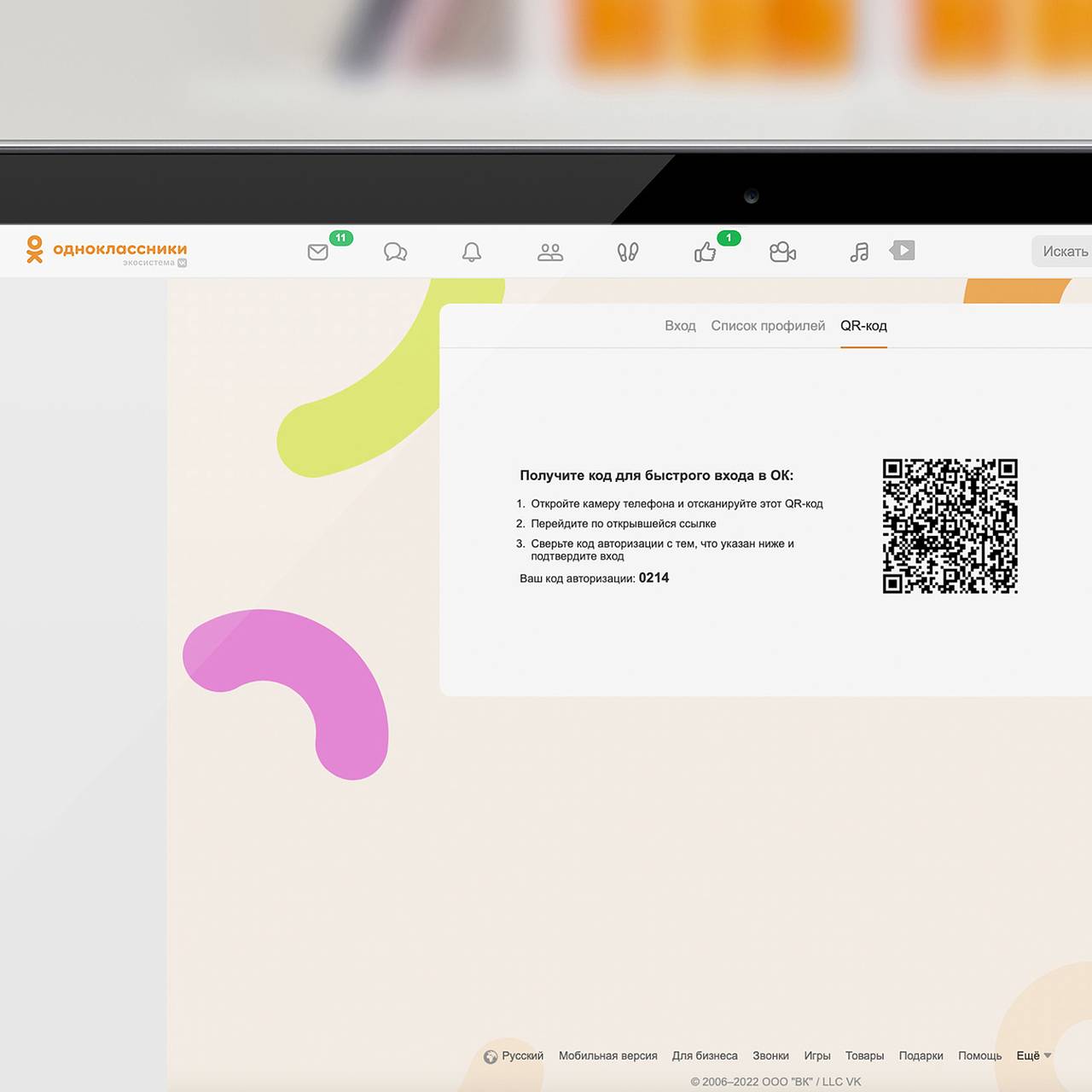This screenshot has height=1092, width=1092.
Task: Open the music note icon
Action: point(859,252)
